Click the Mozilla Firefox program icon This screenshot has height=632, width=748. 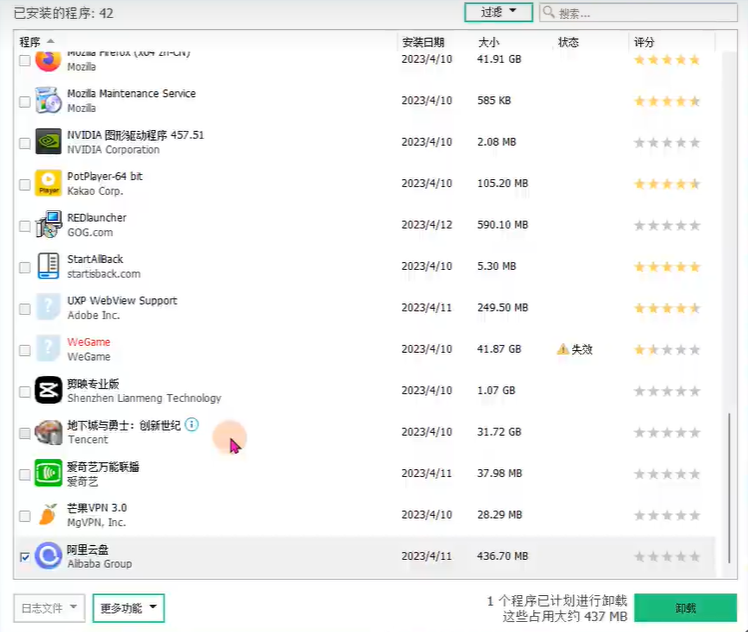coord(48,61)
